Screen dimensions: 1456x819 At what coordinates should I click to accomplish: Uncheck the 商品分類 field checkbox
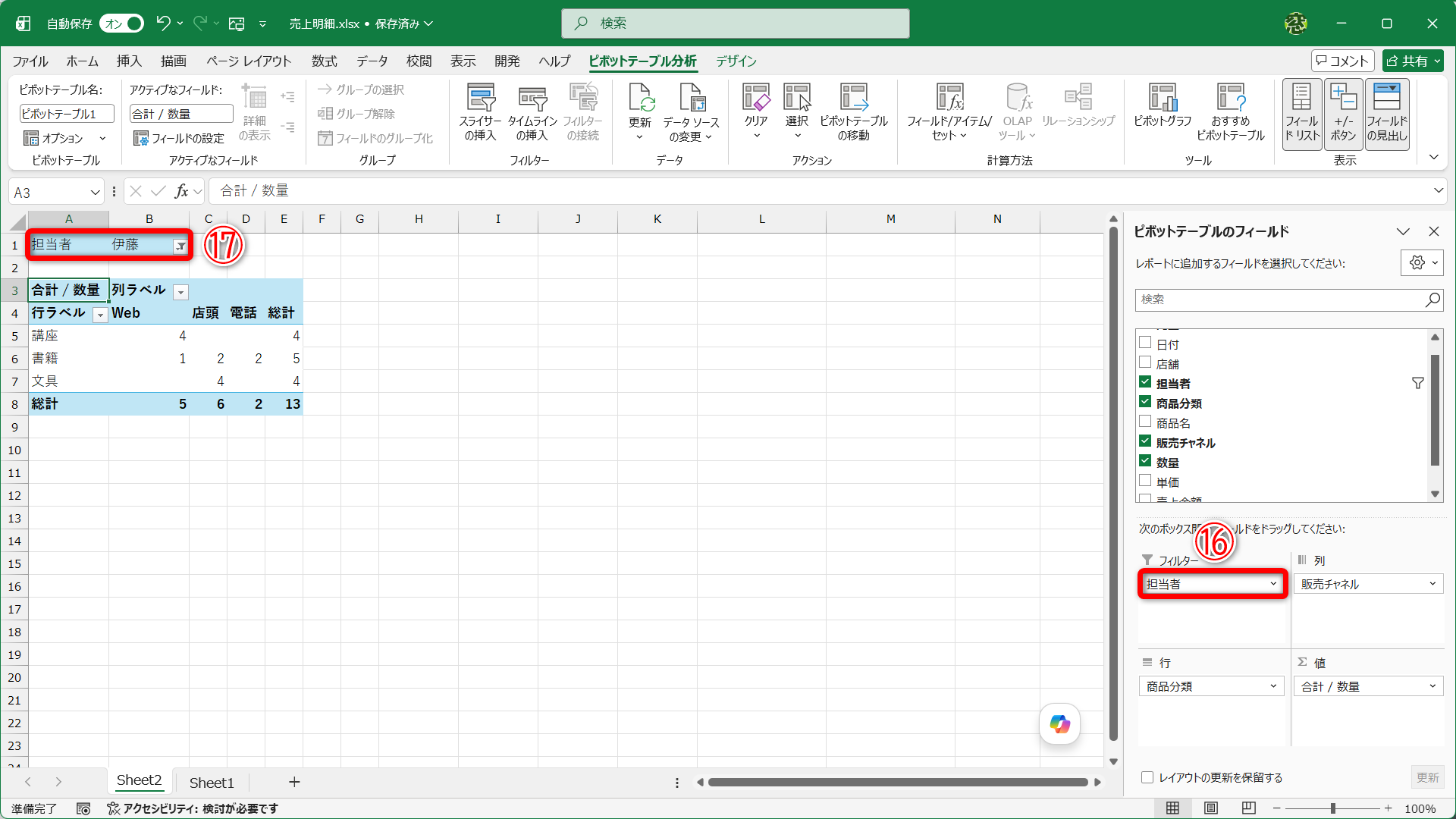pyautogui.click(x=1145, y=402)
